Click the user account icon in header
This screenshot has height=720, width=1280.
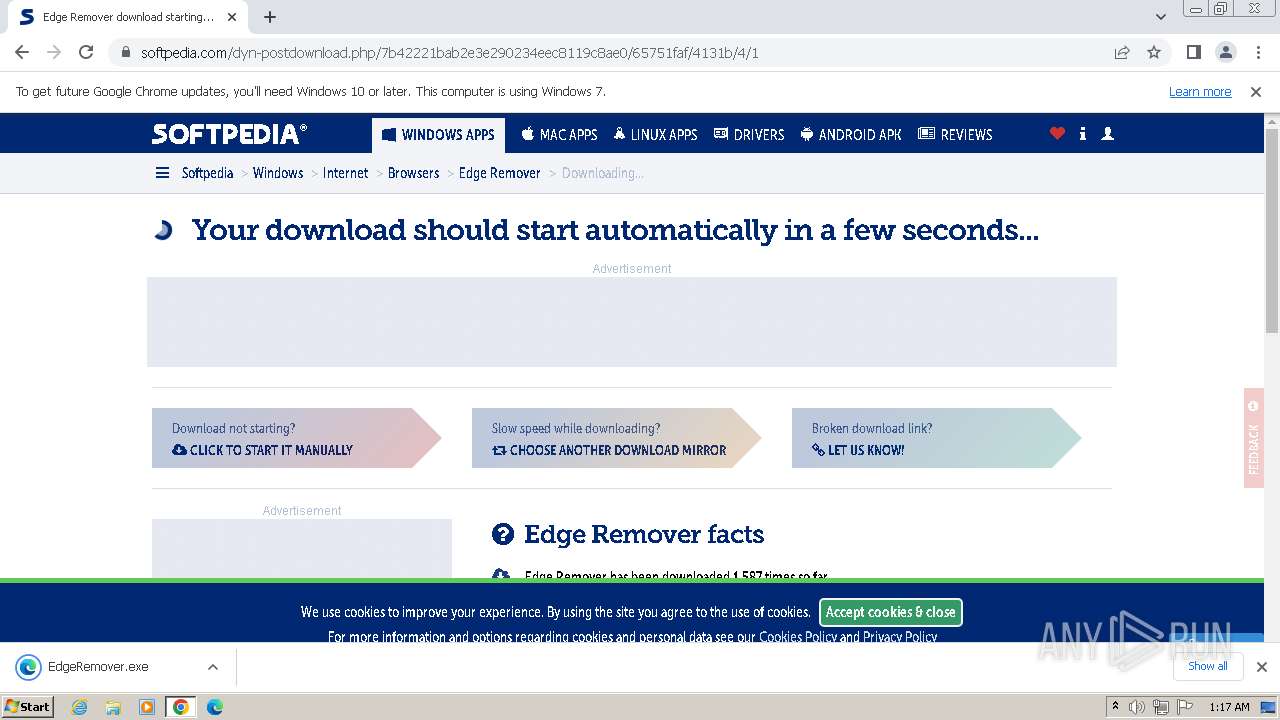(1107, 134)
